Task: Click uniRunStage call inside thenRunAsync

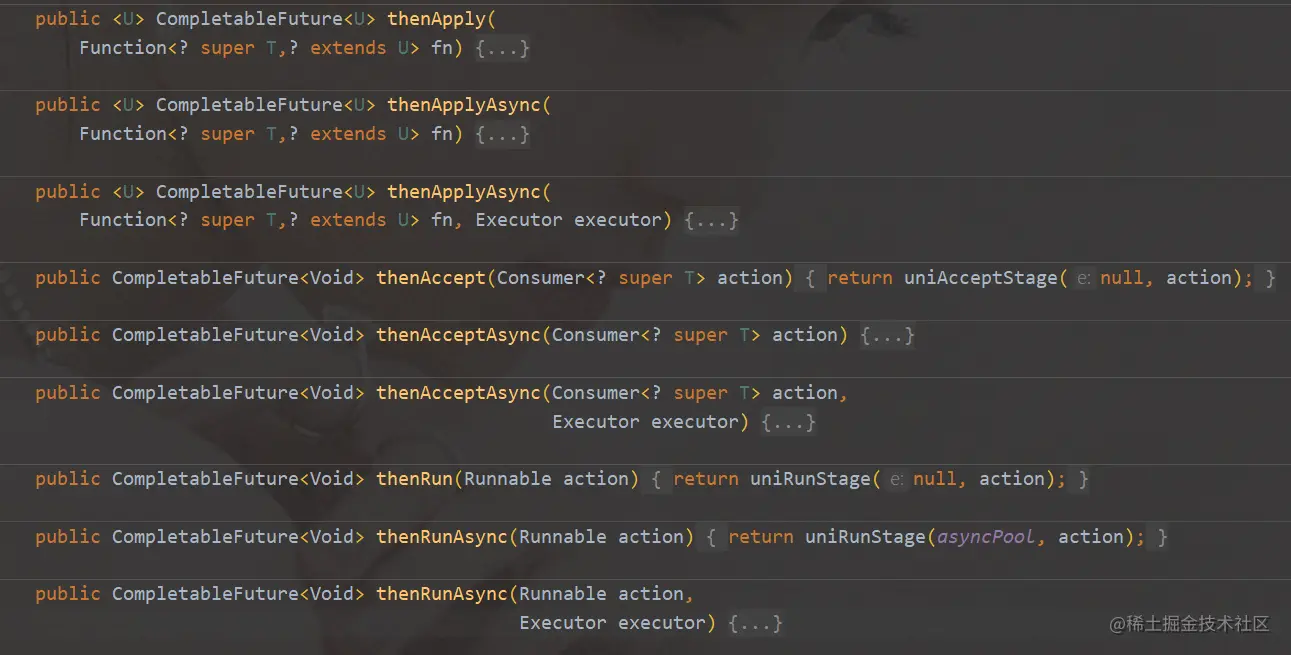Action: pos(865,537)
